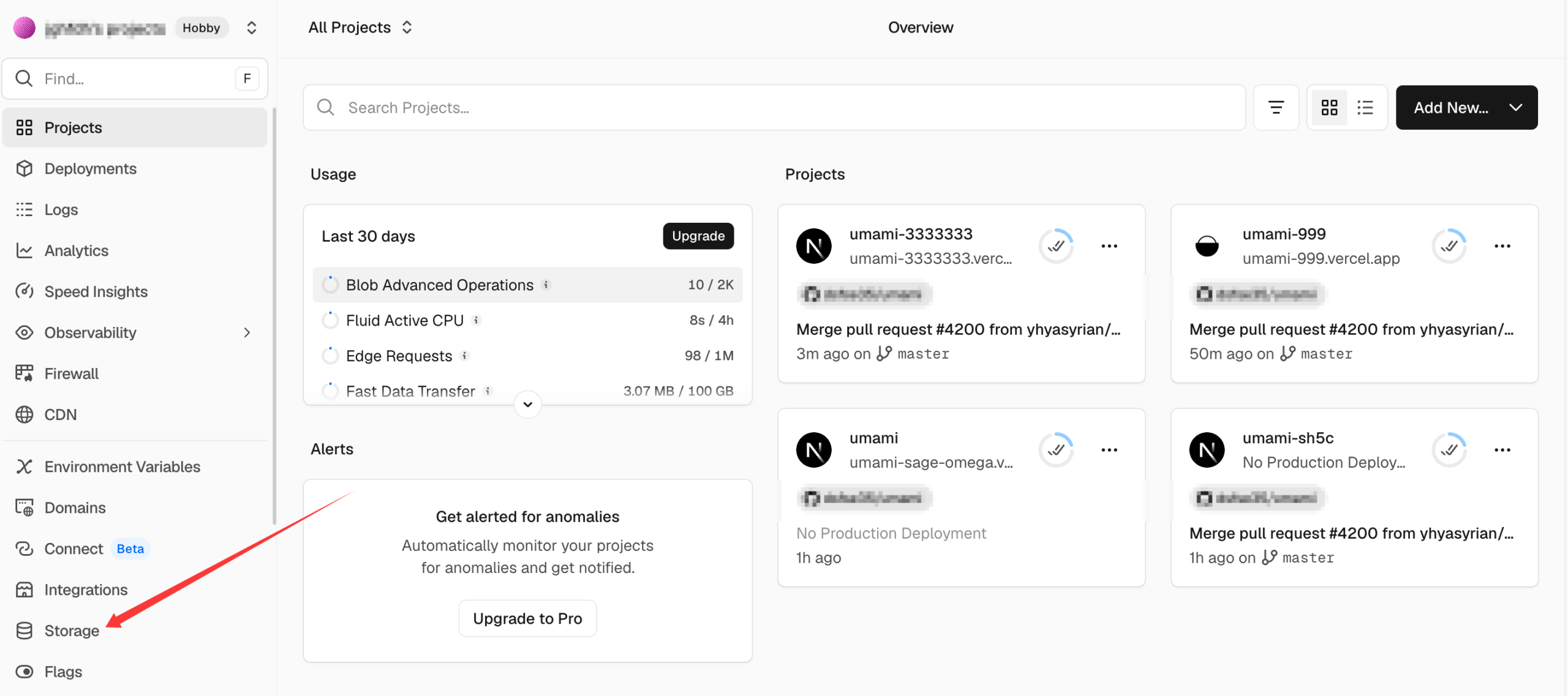Image resolution: width=1568 pixels, height=696 pixels.
Task: Open the projects filter options icon
Action: pos(1276,108)
